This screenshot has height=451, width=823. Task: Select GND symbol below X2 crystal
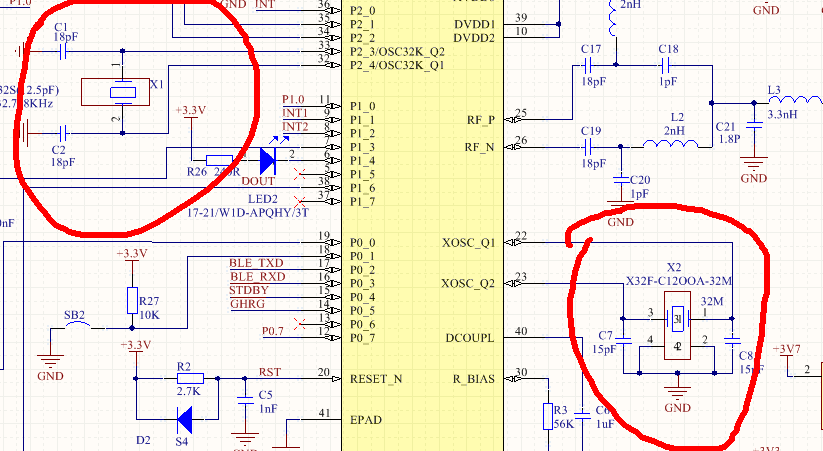[677, 394]
